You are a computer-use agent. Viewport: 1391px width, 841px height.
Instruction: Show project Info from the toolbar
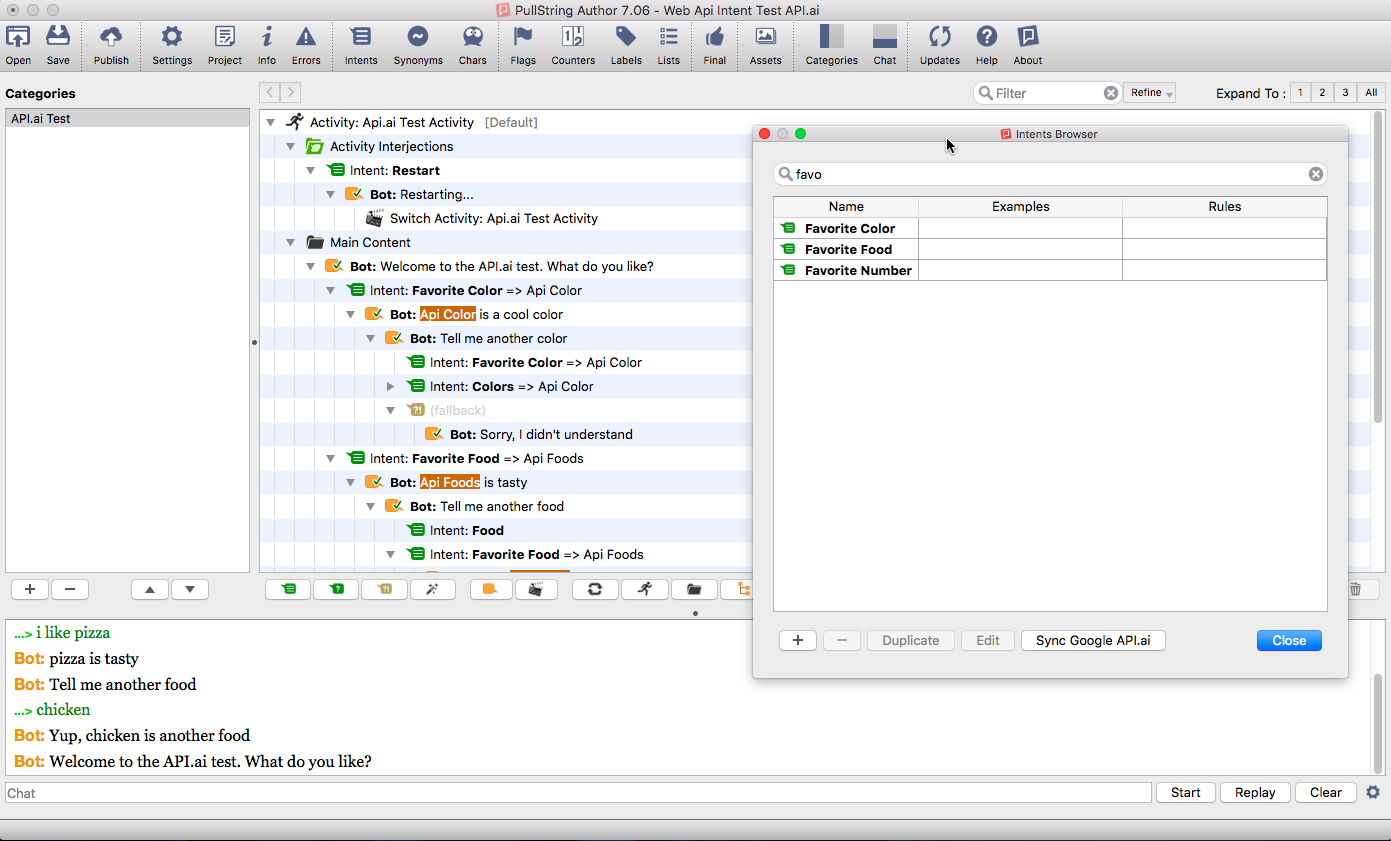tap(267, 44)
